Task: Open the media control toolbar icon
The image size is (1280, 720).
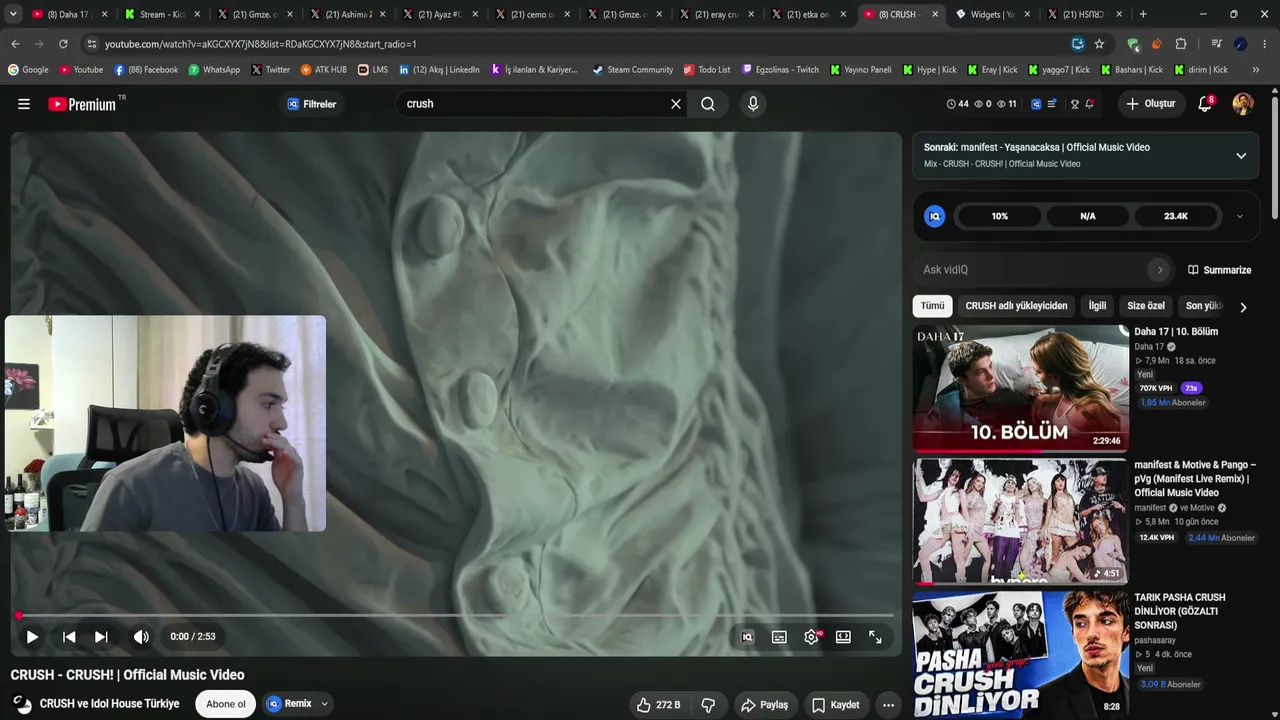Action: click(1216, 44)
